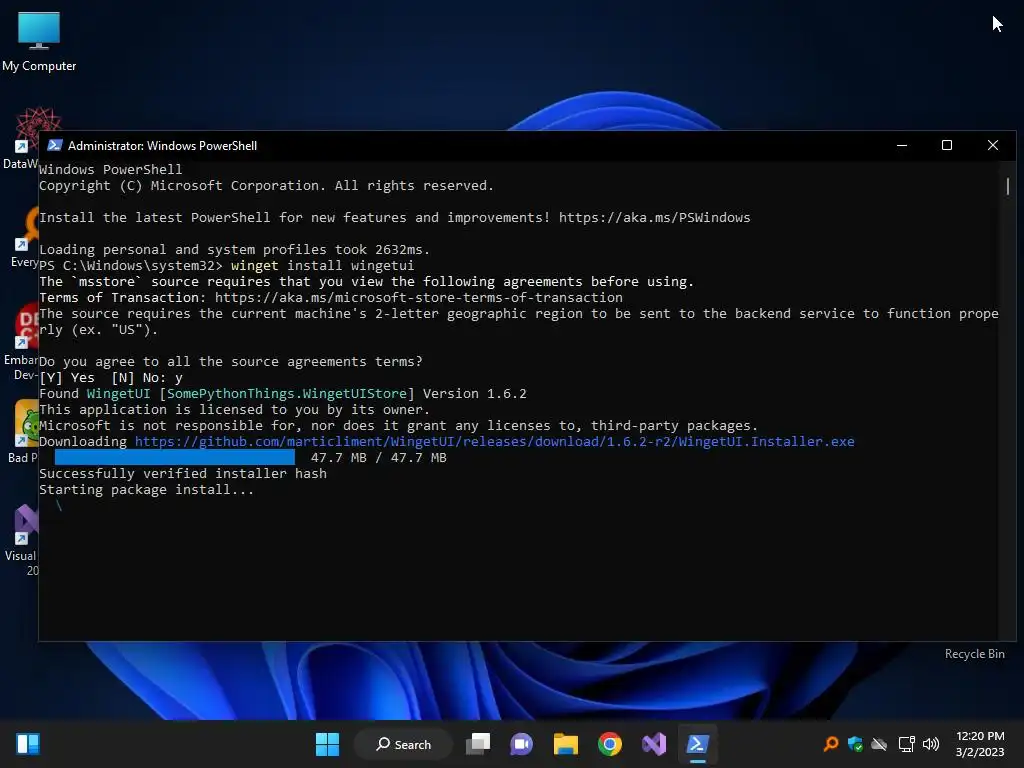Screen dimensions: 1024x768
Task: Open the Visual Studio desktop shortcut
Action: click(21, 540)
